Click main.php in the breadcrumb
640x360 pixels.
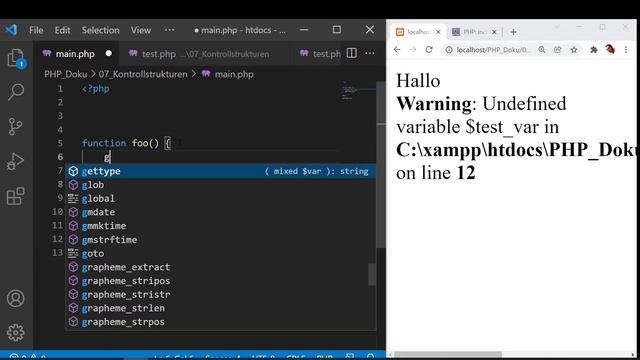pos(234,74)
